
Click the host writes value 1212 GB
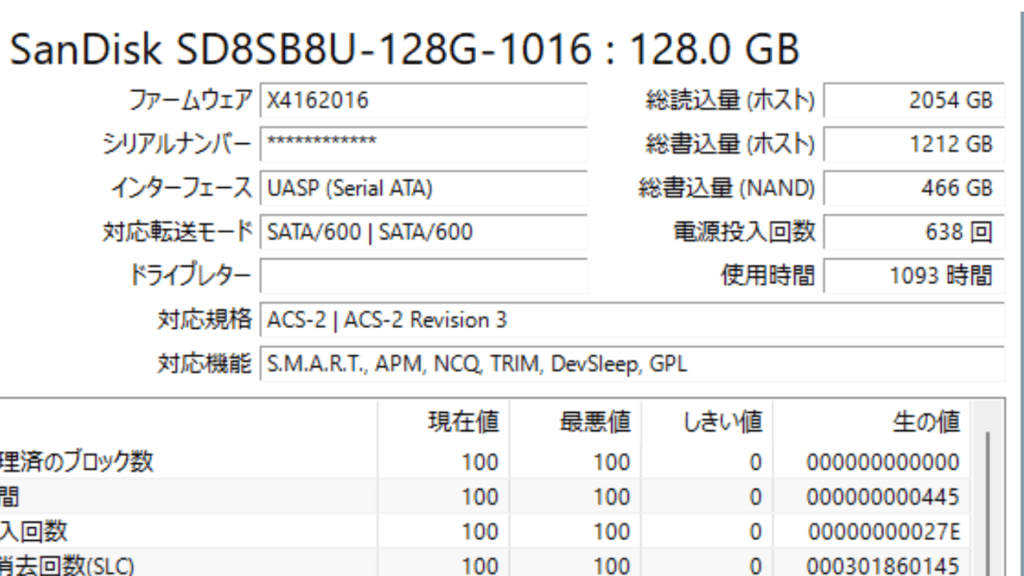tap(913, 144)
